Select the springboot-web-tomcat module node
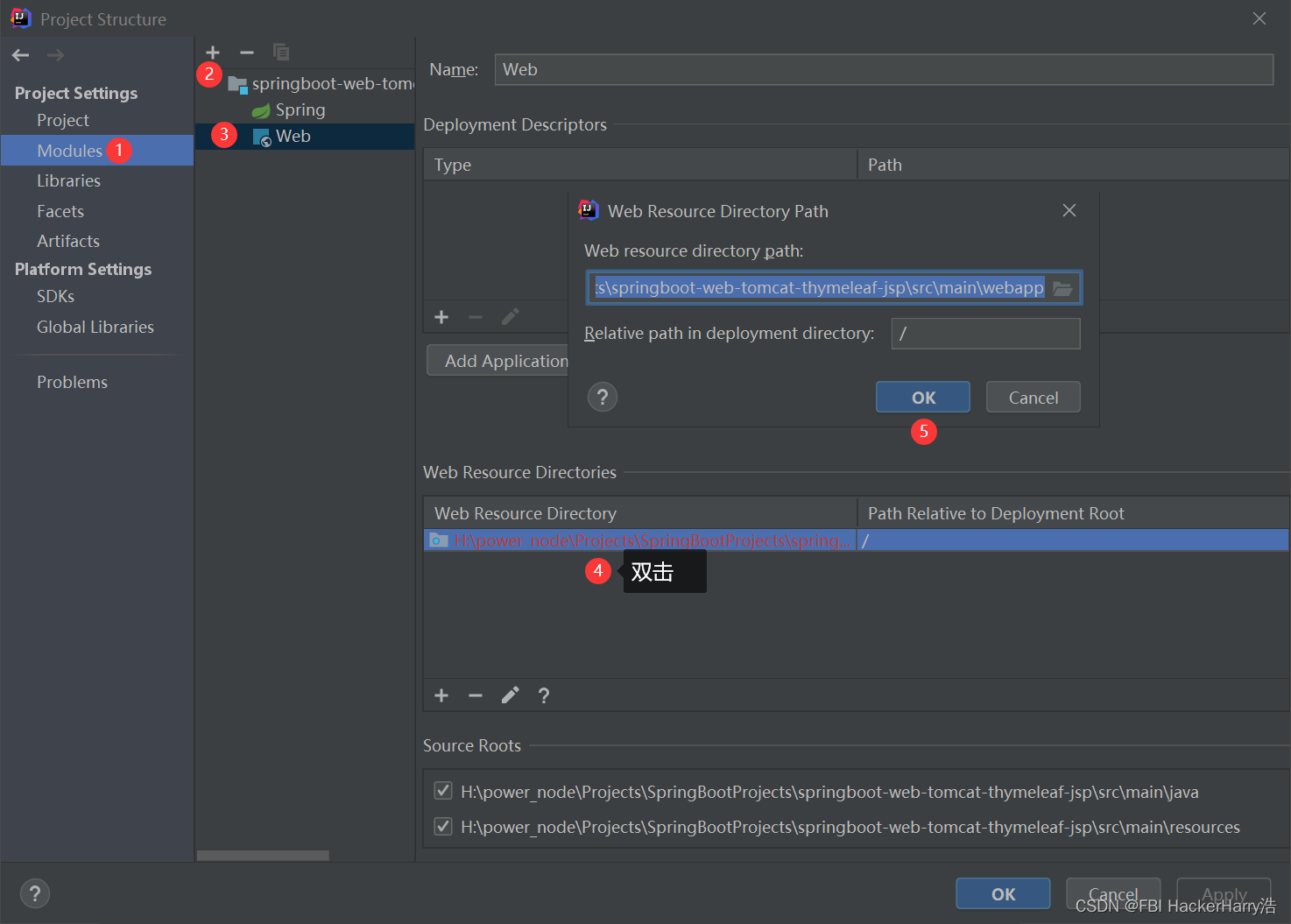Screen dimensions: 1291x924 [321, 84]
